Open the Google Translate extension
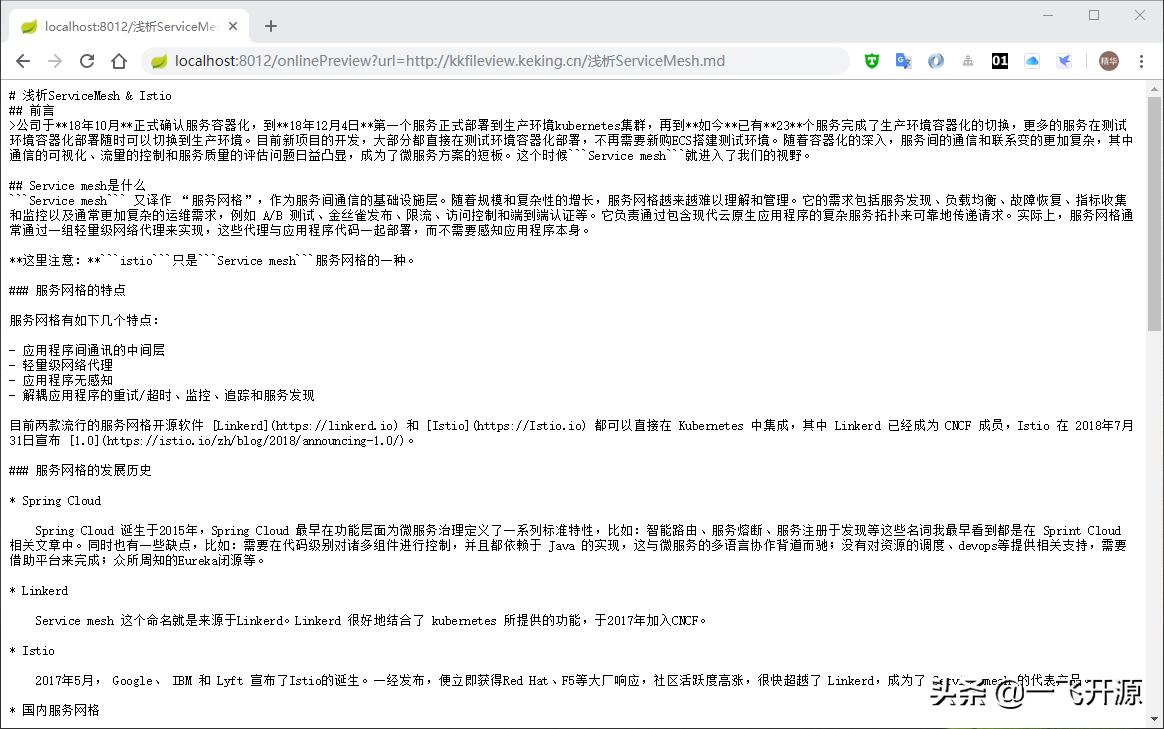This screenshot has height=729, width=1164. (903, 61)
